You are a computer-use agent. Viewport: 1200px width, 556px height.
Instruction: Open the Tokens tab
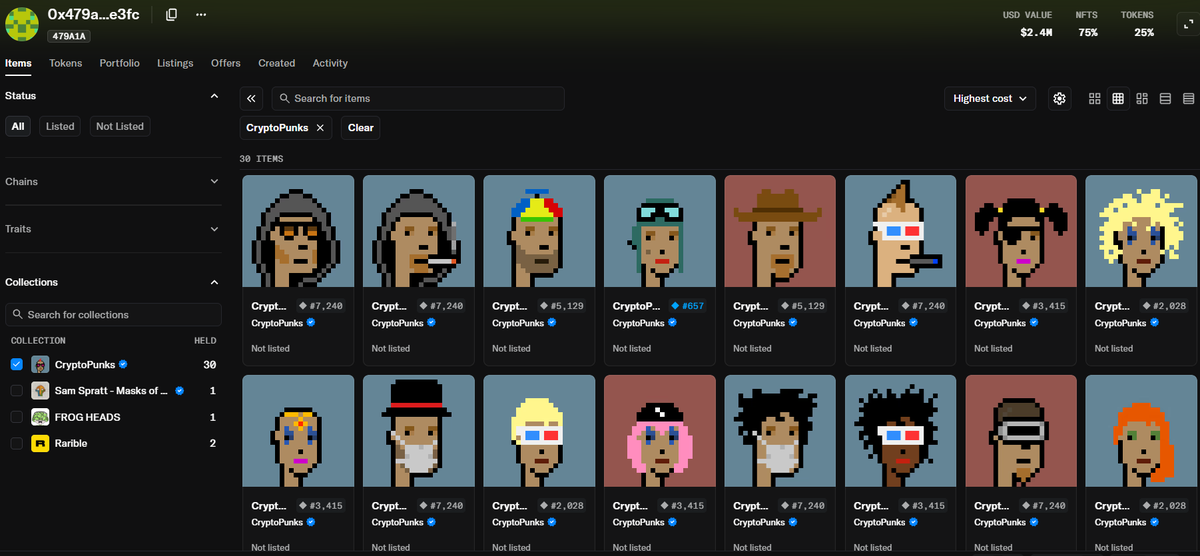click(x=66, y=63)
